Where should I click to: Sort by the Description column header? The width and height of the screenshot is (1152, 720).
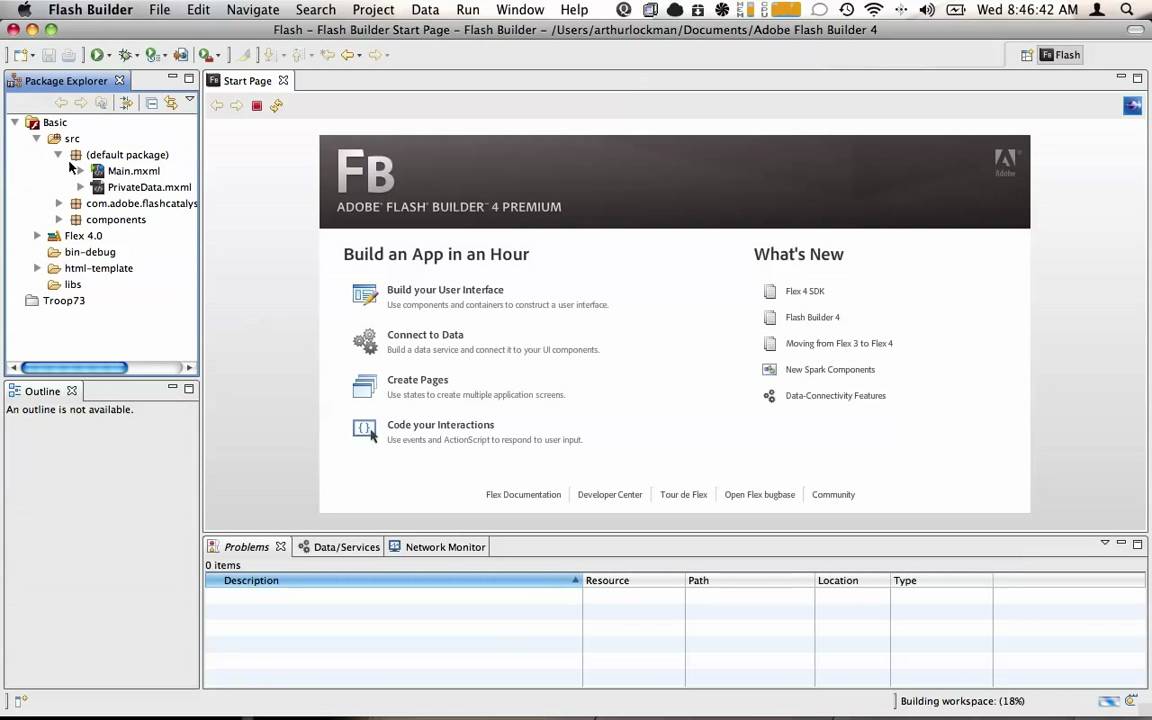[x=393, y=580]
